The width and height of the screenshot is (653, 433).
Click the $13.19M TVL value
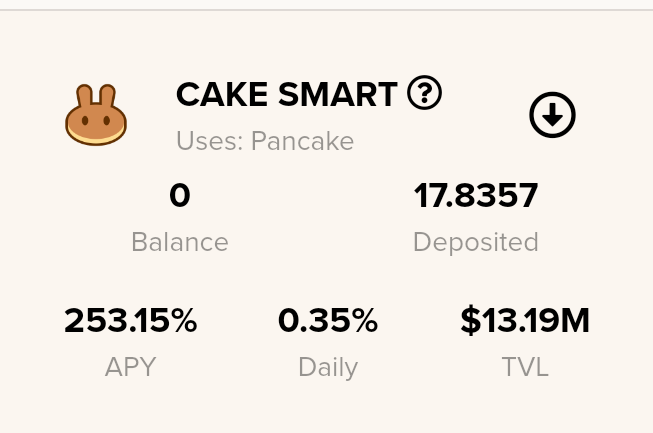(x=525, y=321)
